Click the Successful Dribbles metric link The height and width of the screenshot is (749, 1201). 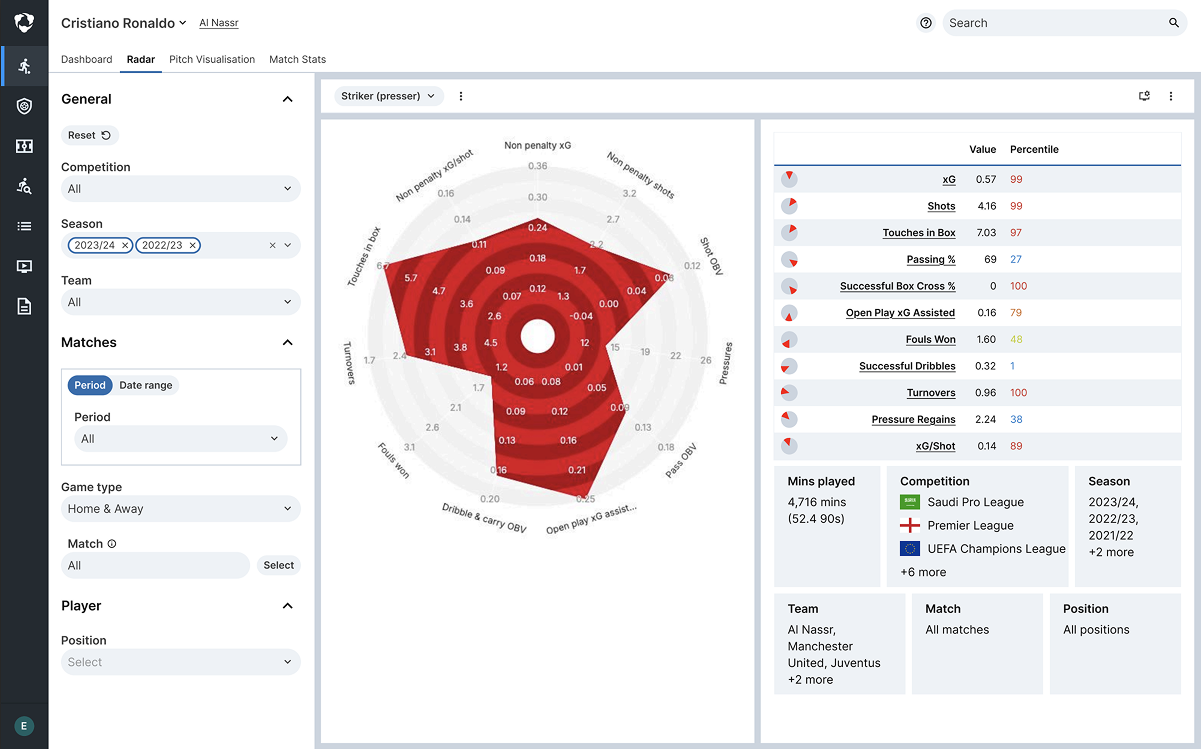[908, 366]
